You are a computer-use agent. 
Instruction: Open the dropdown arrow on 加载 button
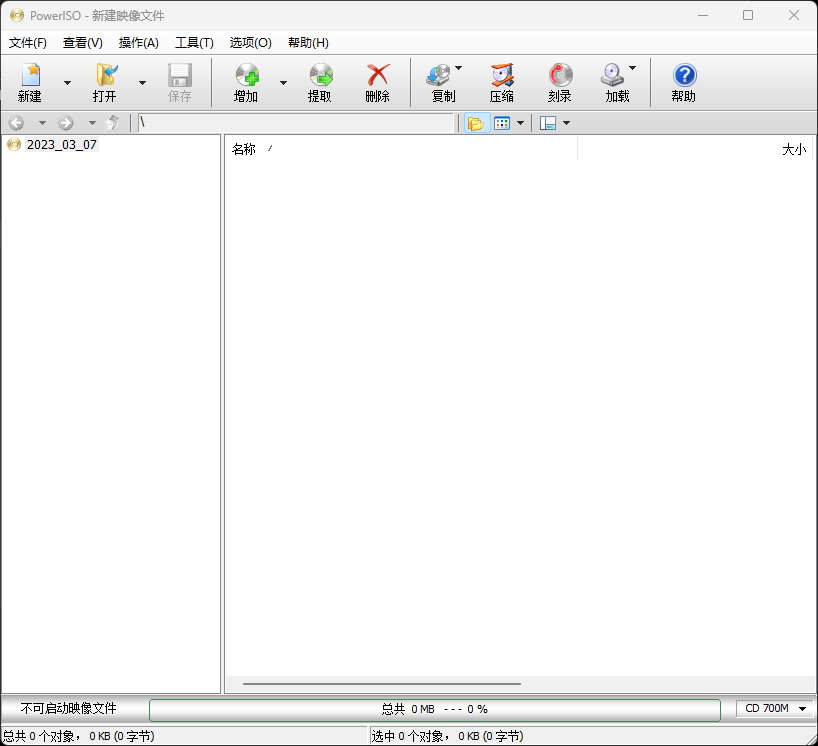click(x=632, y=68)
